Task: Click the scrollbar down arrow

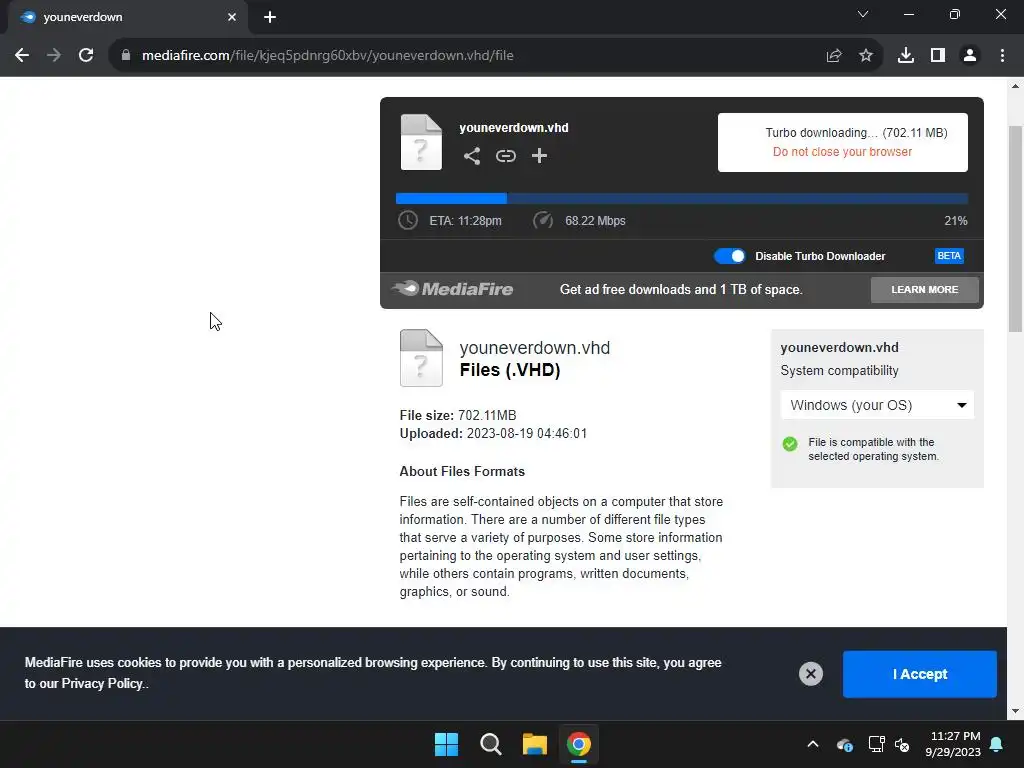Action: [x=1016, y=712]
